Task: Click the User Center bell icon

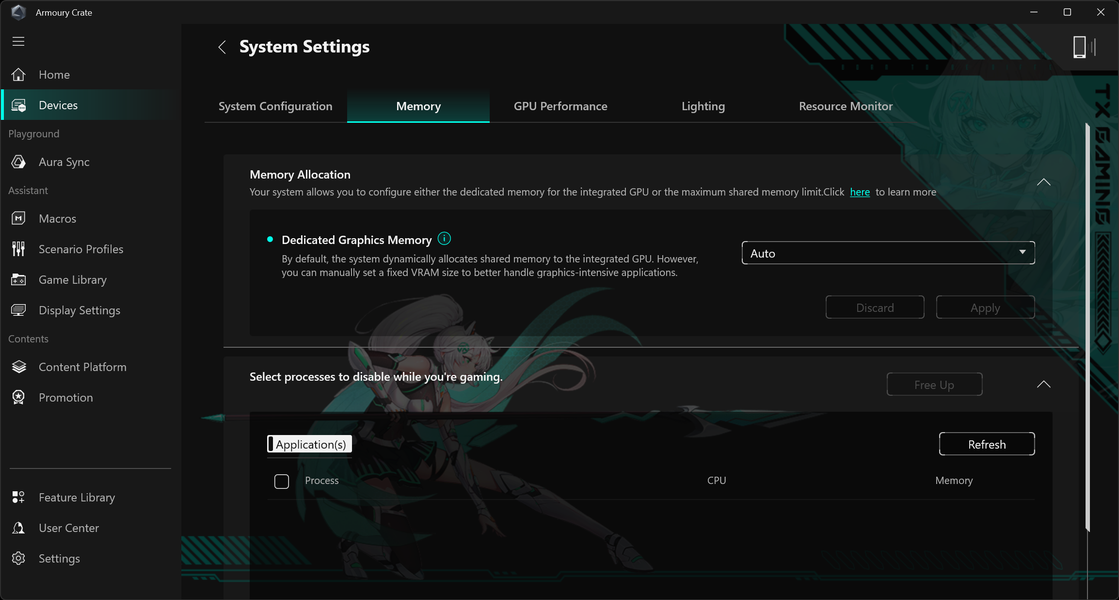Action: coord(19,528)
